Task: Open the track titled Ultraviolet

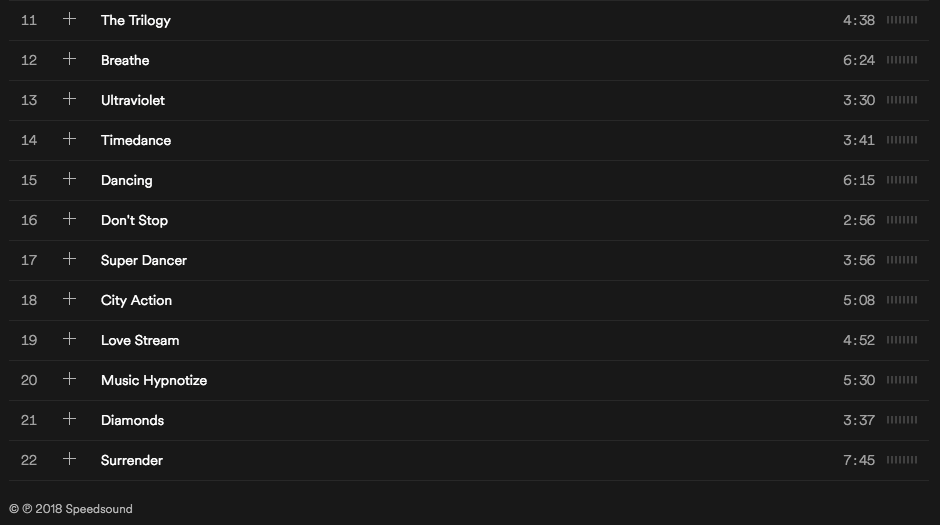Action: click(132, 100)
